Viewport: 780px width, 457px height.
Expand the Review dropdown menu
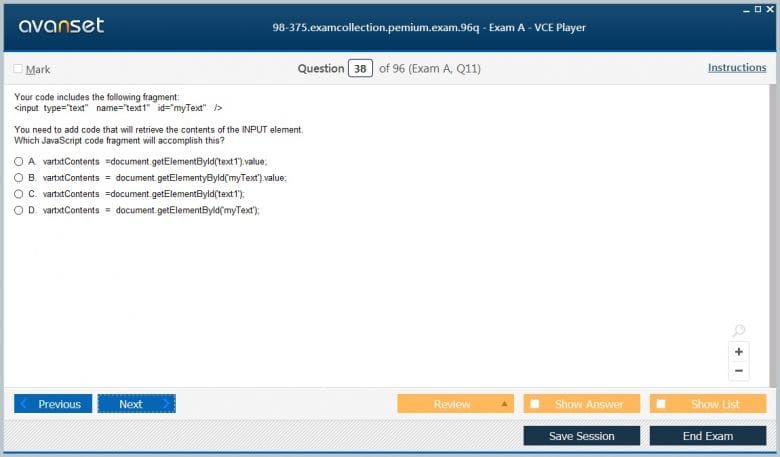tap(504, 404)
